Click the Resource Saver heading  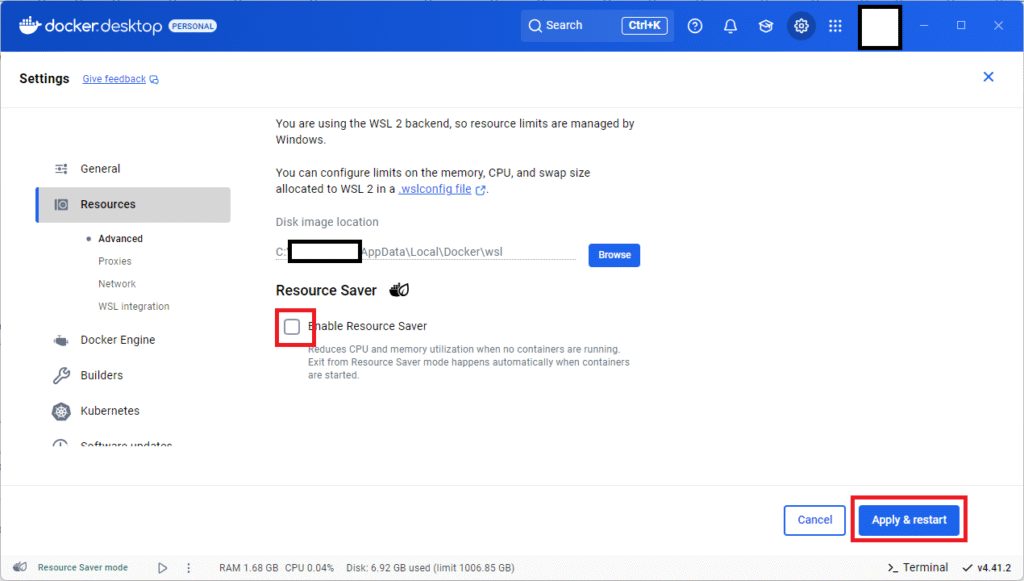[x=326, y=290]
